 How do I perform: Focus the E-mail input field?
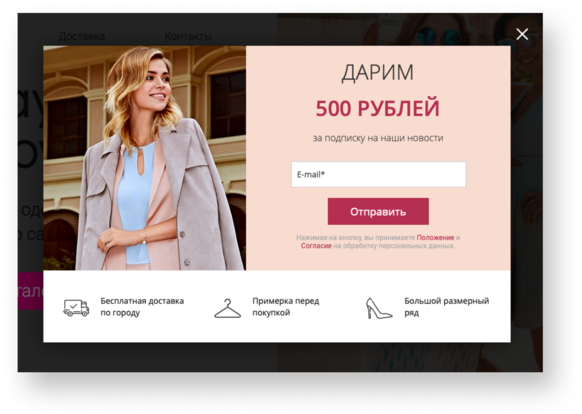(378, 174)
